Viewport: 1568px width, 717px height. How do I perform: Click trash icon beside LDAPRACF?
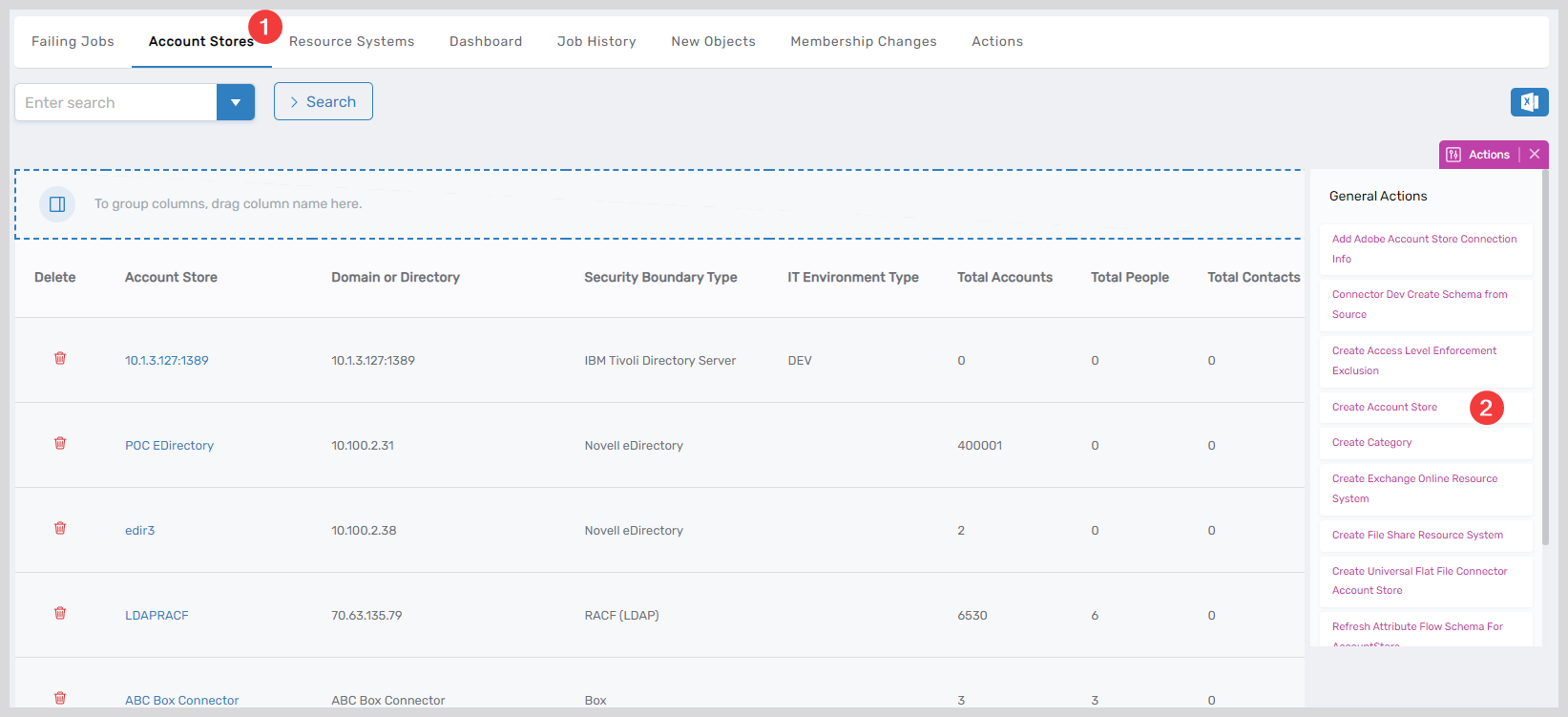coord(60,614)
